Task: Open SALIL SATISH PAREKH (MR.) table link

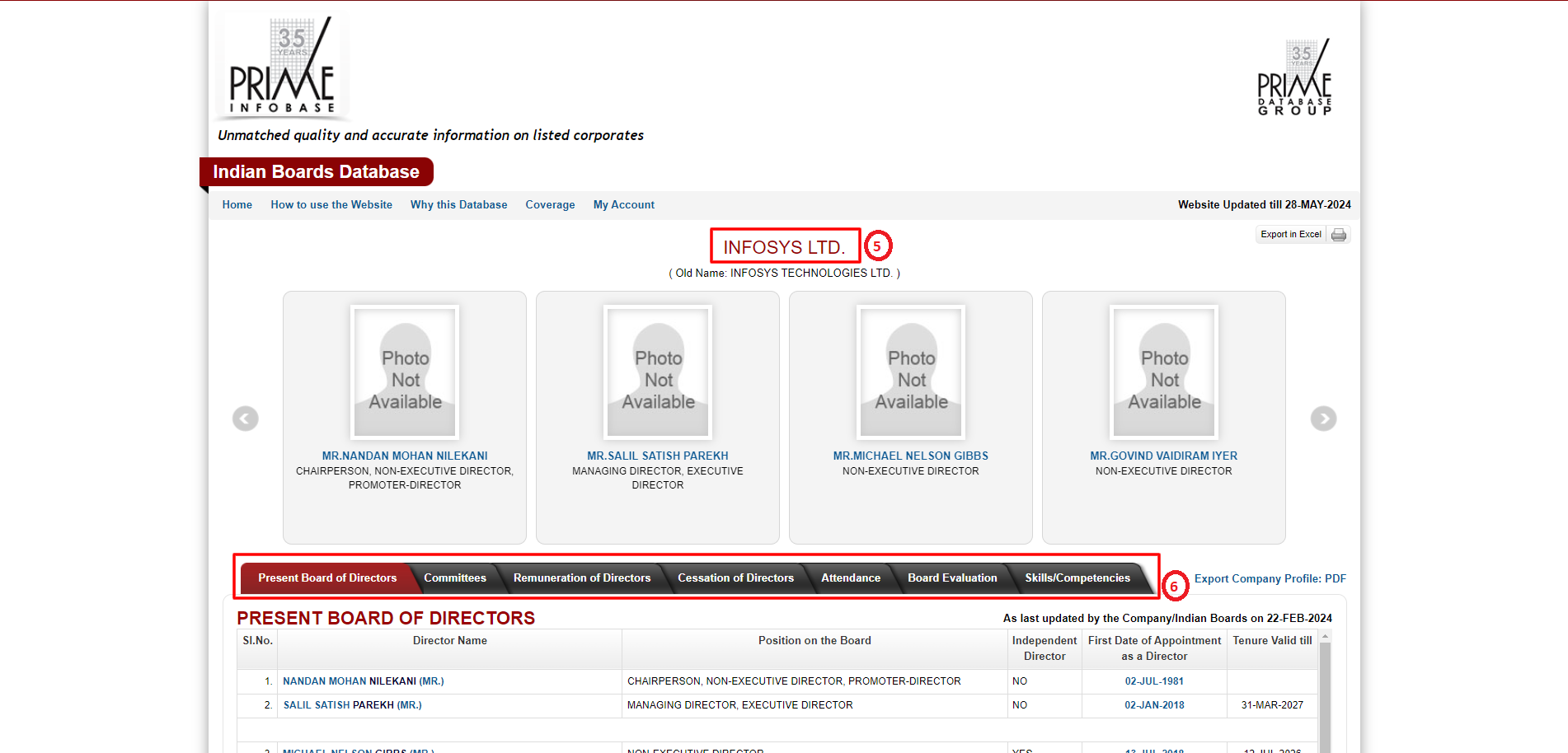Action: coord(353,705)
